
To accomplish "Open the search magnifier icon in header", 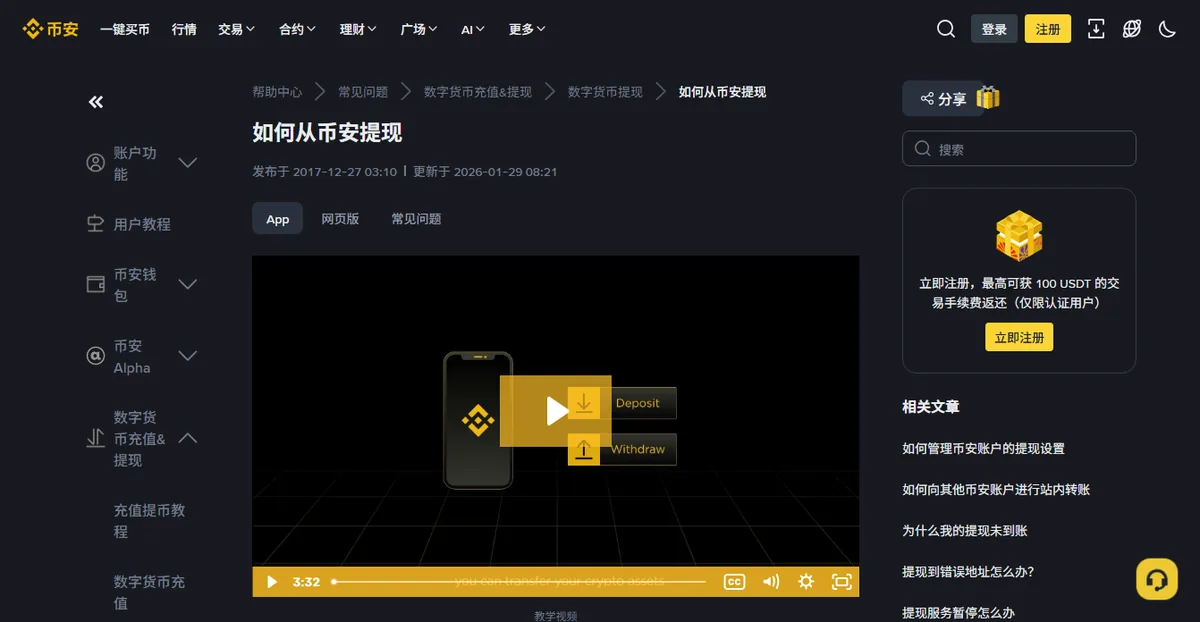I will coord(946,29).
